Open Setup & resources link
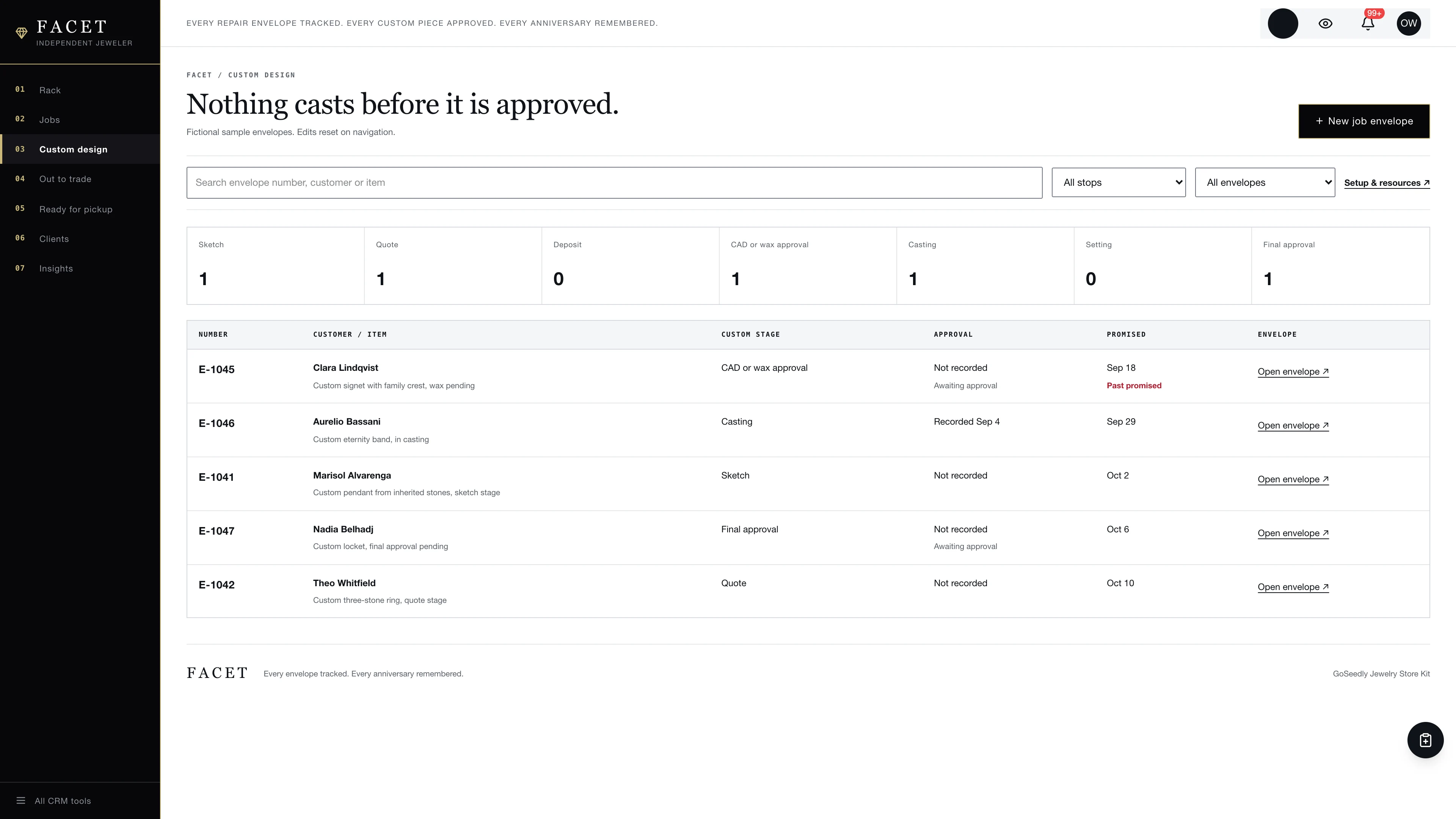 pyautogui.click(x=1387, y=182)
